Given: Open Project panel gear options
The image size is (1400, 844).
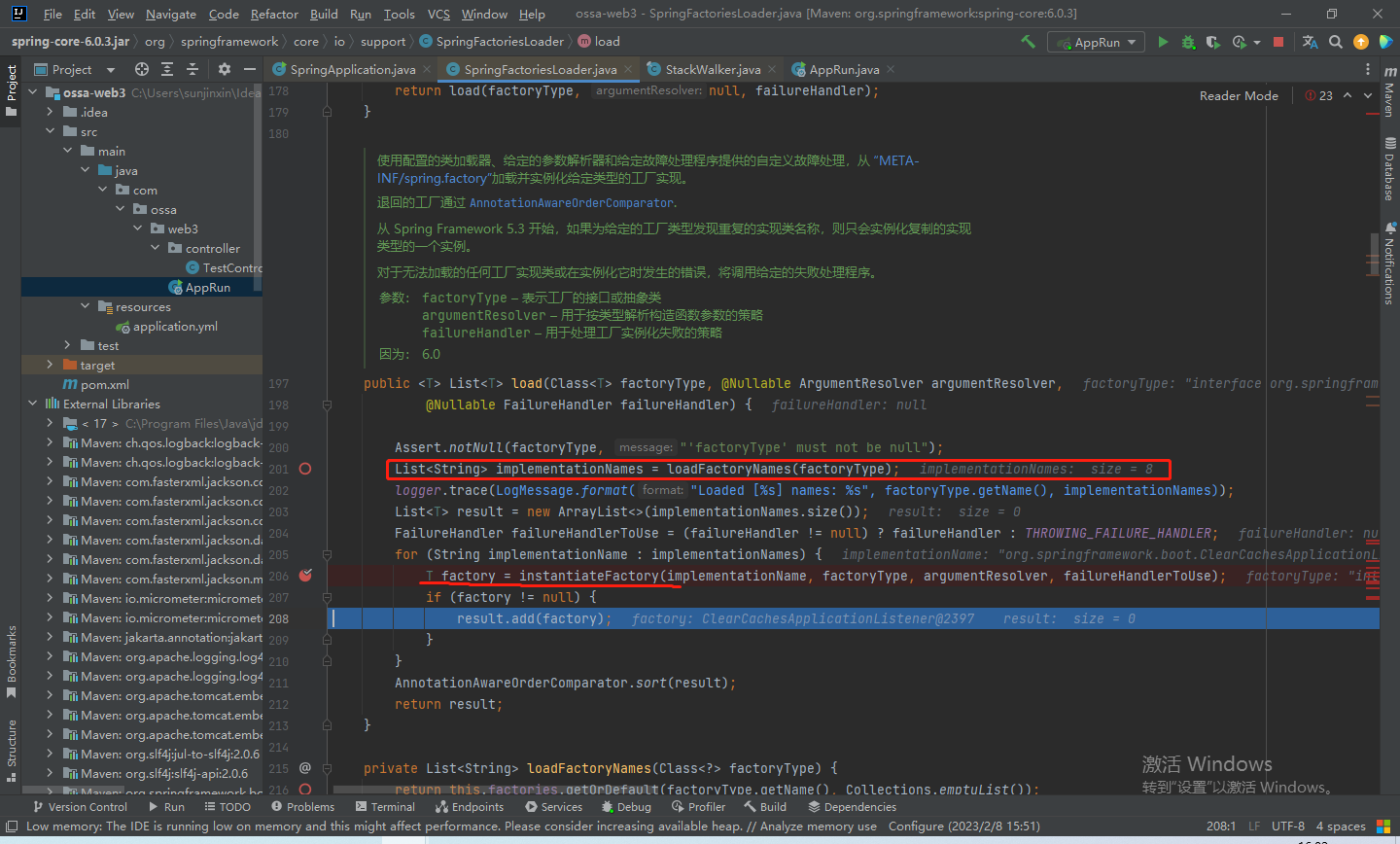Looking at the screenshot, I should tap(225, 69).
